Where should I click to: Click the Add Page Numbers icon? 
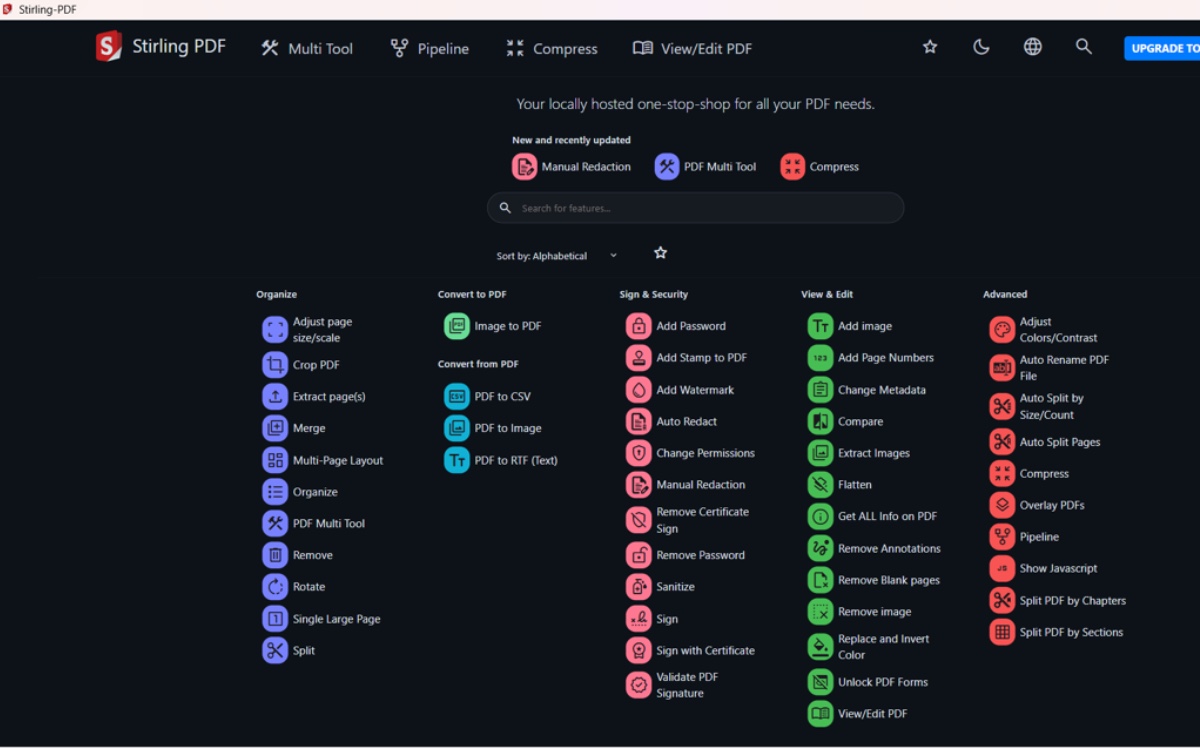point(820,358)
